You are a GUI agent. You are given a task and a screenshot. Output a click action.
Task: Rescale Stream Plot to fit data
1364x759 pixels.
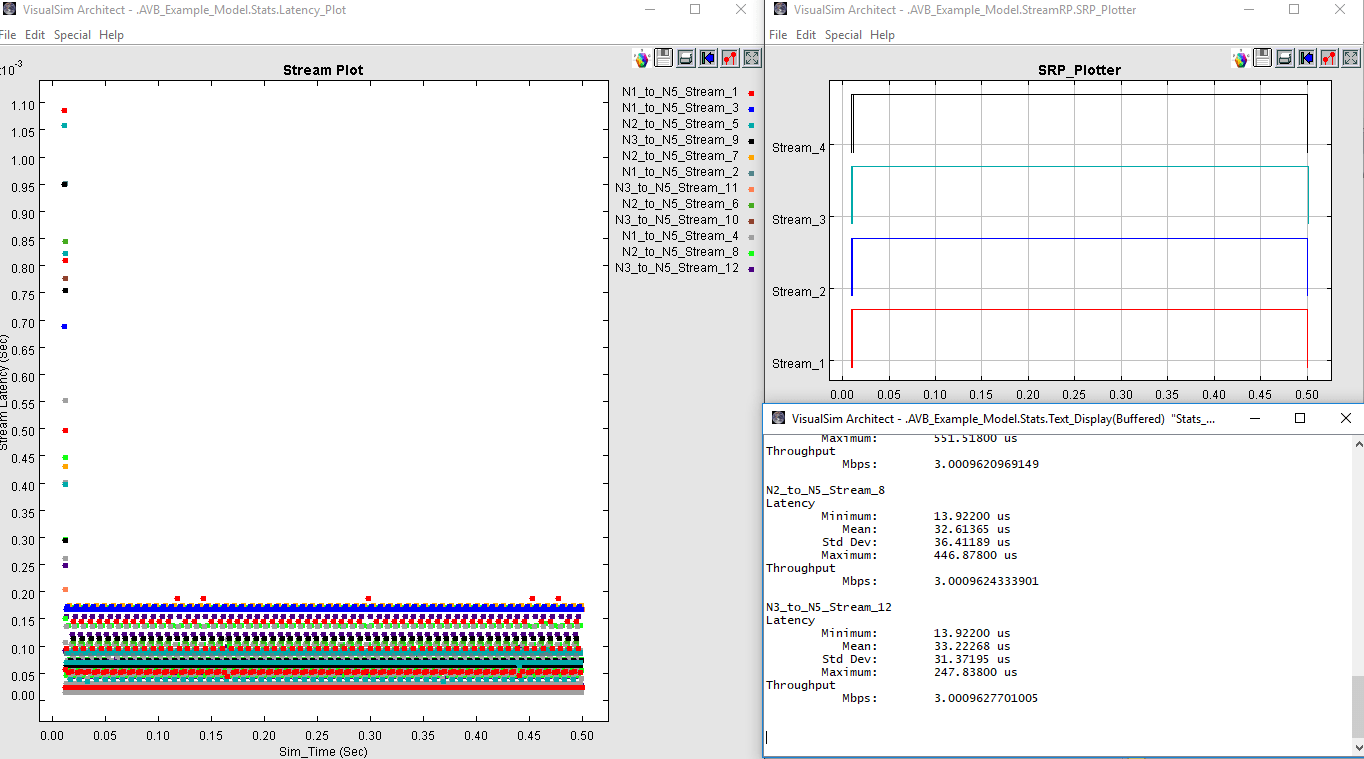752,58
